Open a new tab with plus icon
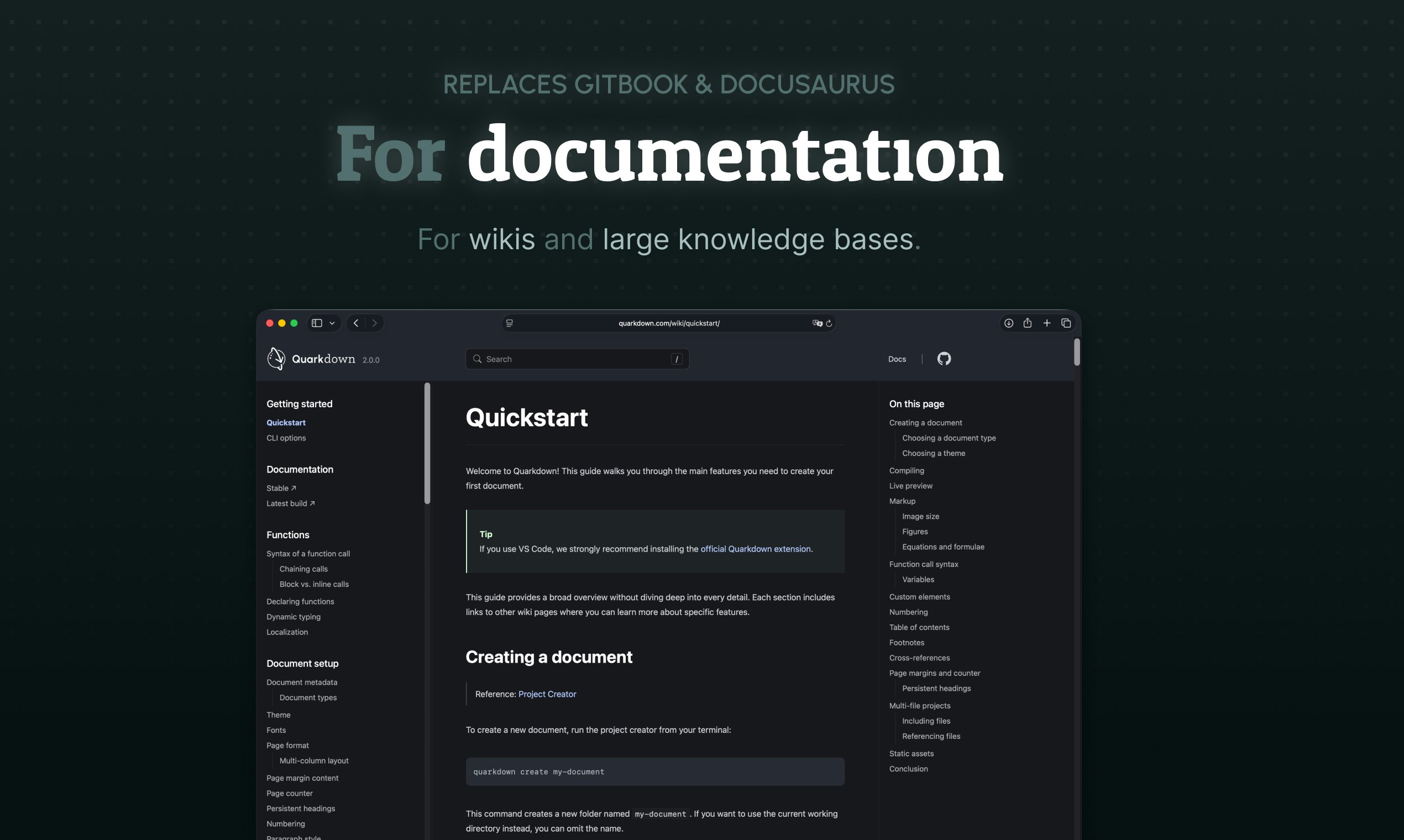The width and height of the screenshot is (1404, 840). click(1047, 323)
